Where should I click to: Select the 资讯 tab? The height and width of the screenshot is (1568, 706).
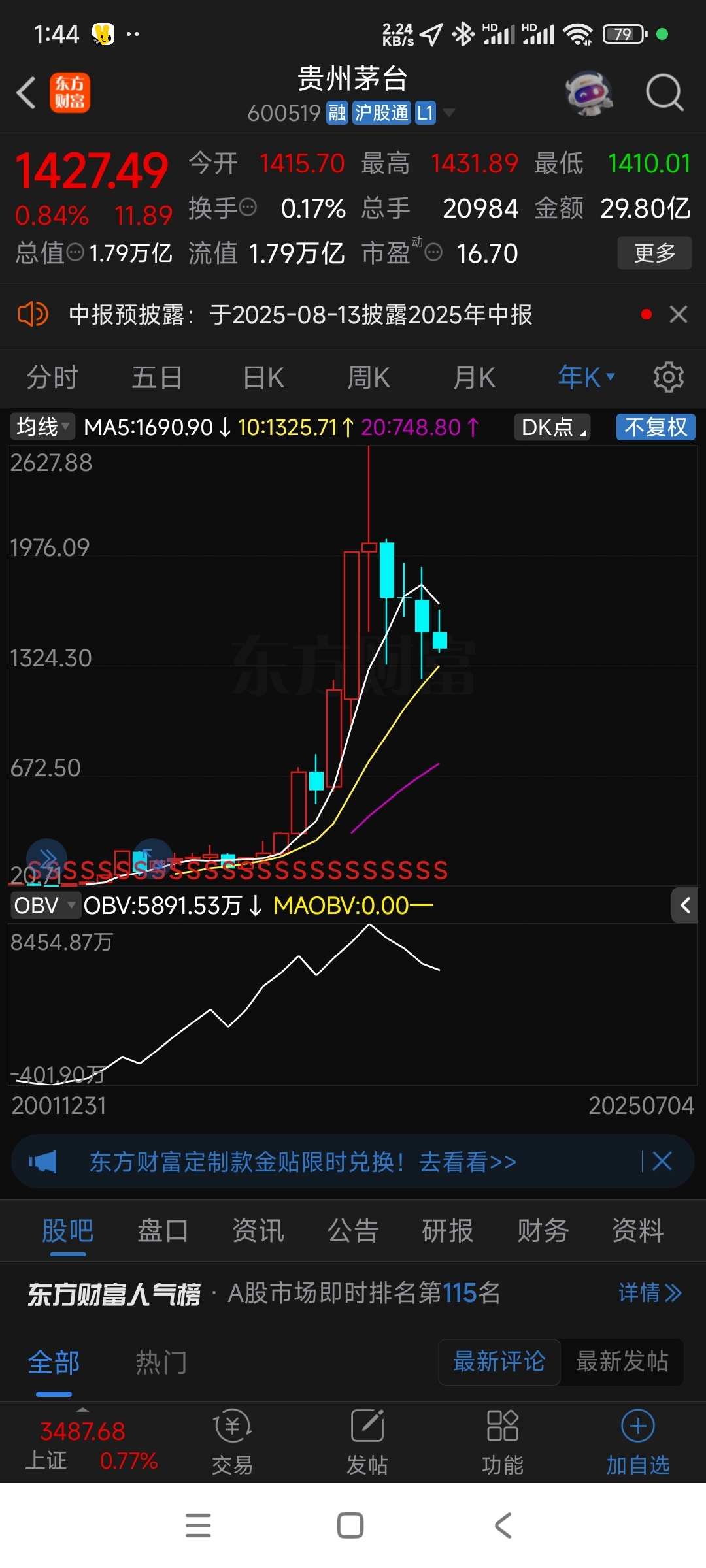(258, 1231)
